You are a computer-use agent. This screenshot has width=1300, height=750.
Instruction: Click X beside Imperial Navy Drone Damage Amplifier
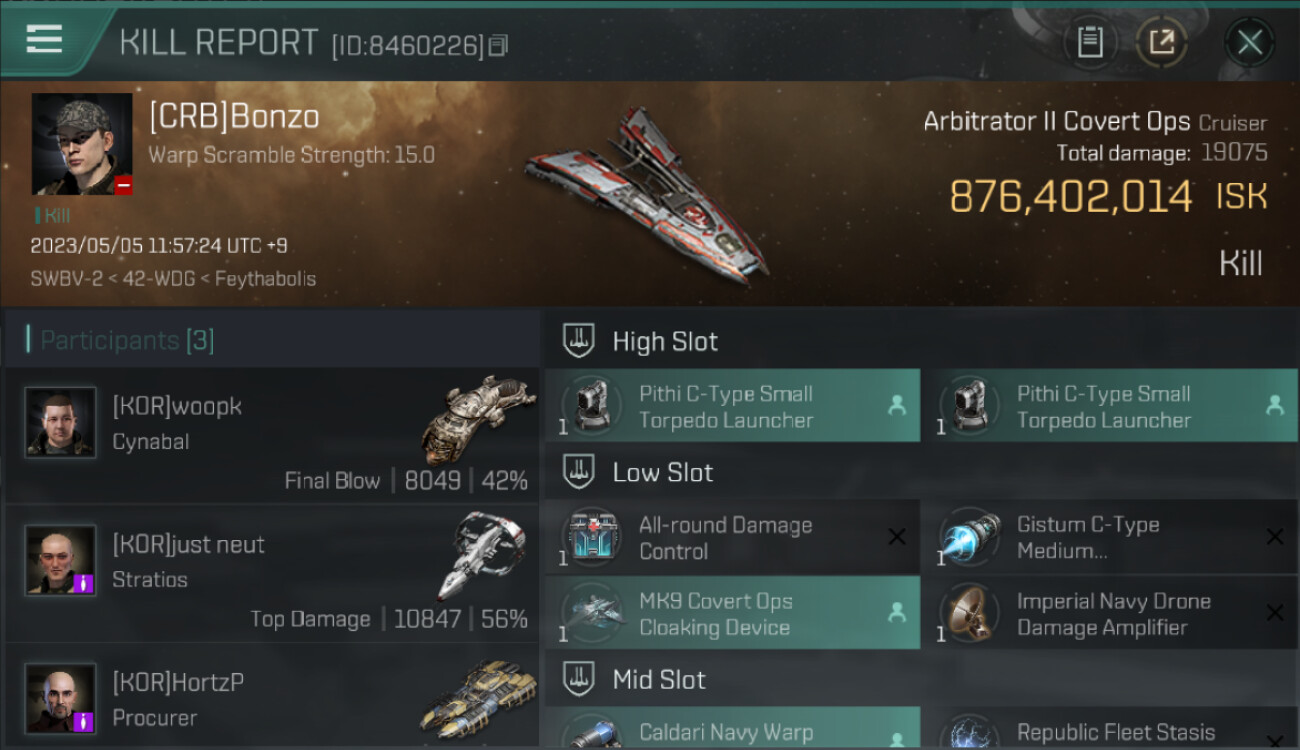click(1274, 613)
